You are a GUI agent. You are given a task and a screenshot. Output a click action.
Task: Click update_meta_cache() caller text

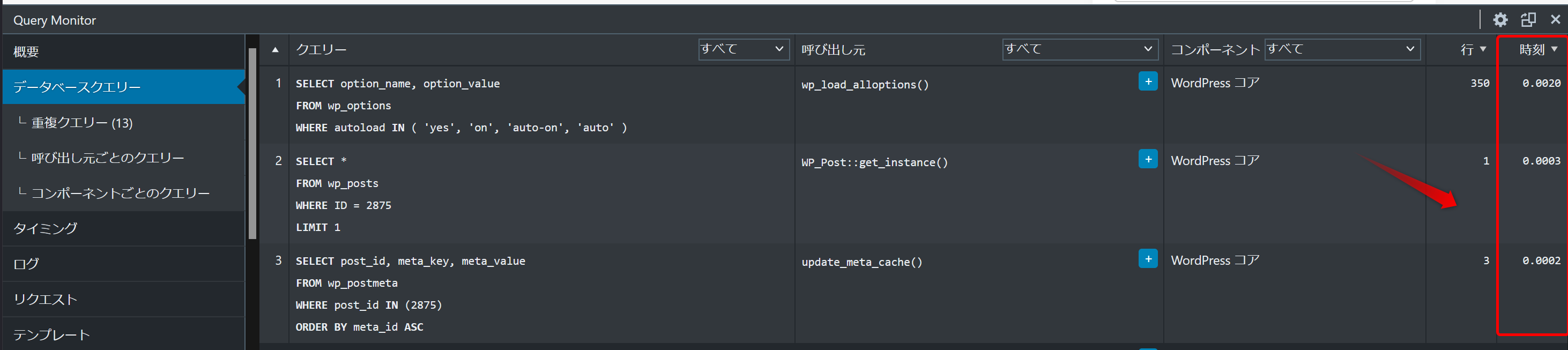coord(862,262)
